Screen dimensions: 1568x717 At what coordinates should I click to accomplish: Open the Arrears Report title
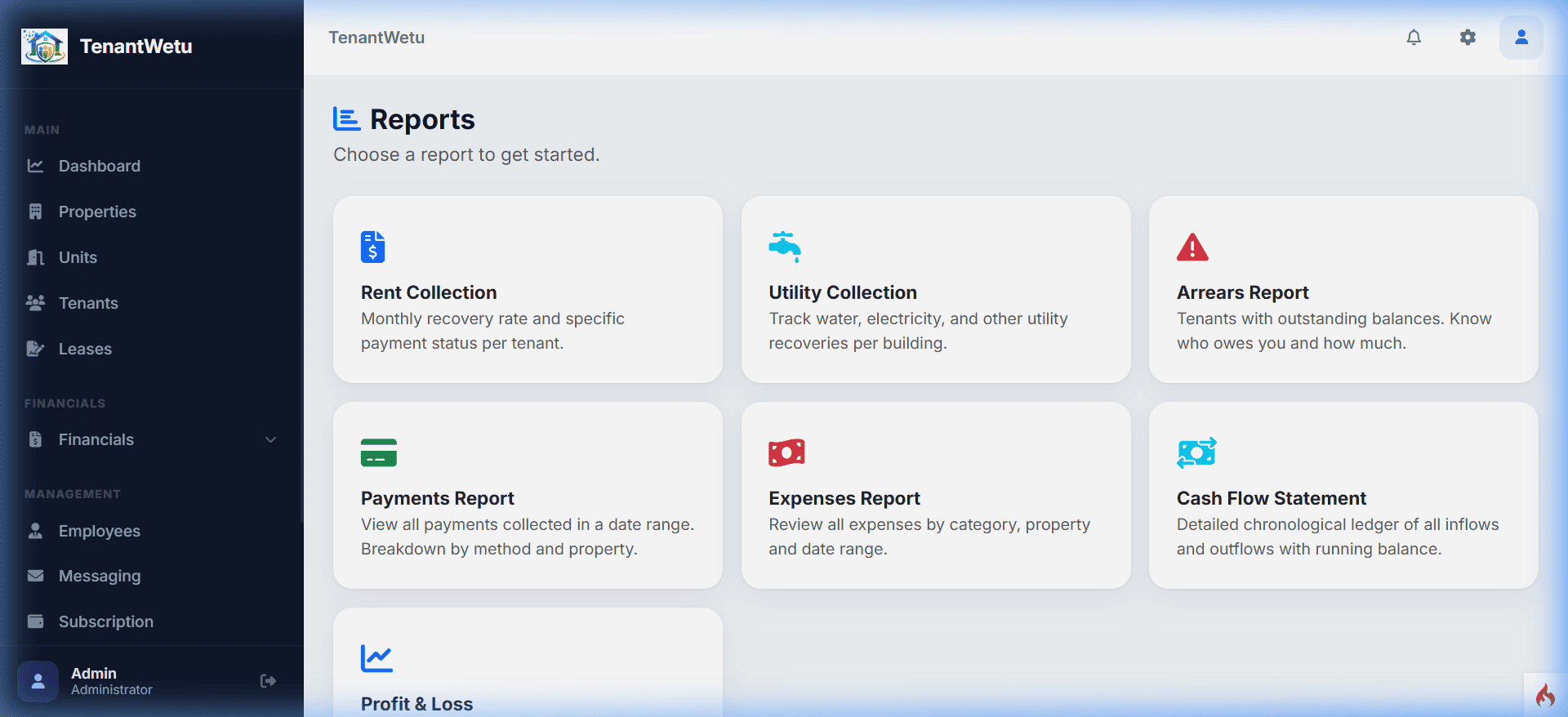[1243, 292]
